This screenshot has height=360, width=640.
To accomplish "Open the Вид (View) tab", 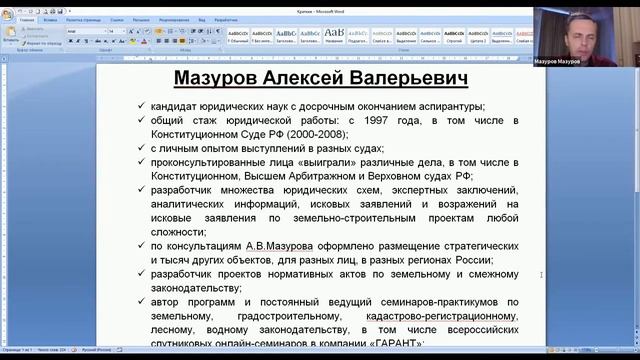I will 202,20.
